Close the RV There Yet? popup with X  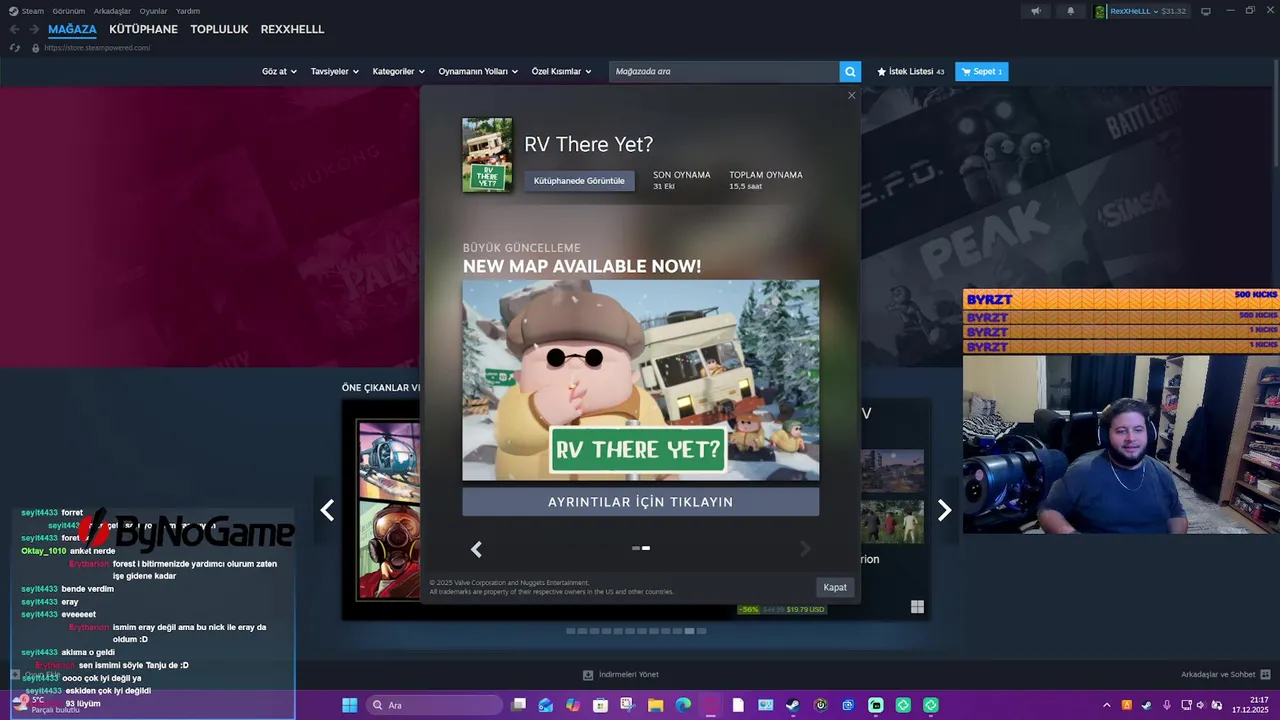pos(851,96)
